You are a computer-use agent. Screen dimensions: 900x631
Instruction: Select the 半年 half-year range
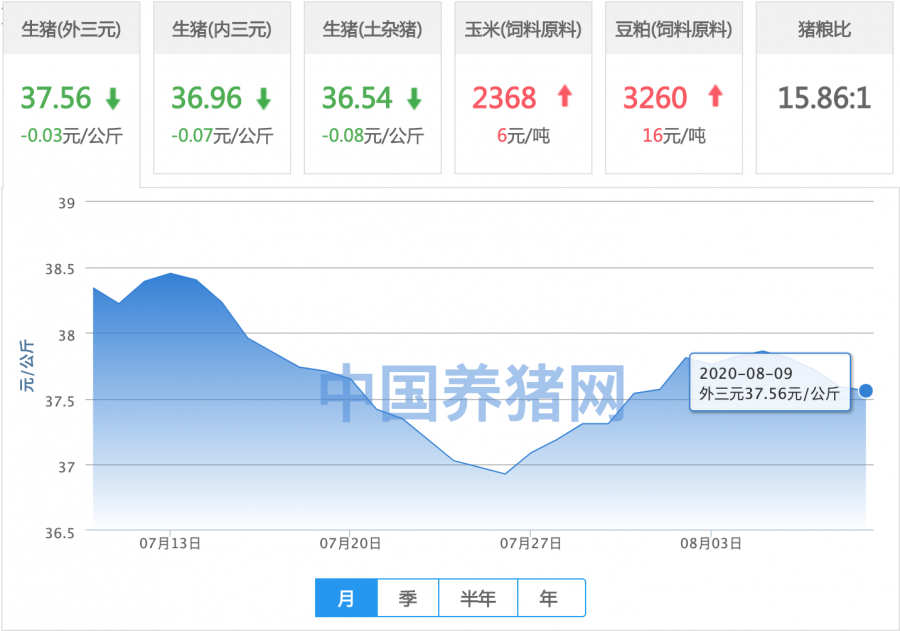tap(480, 597)
